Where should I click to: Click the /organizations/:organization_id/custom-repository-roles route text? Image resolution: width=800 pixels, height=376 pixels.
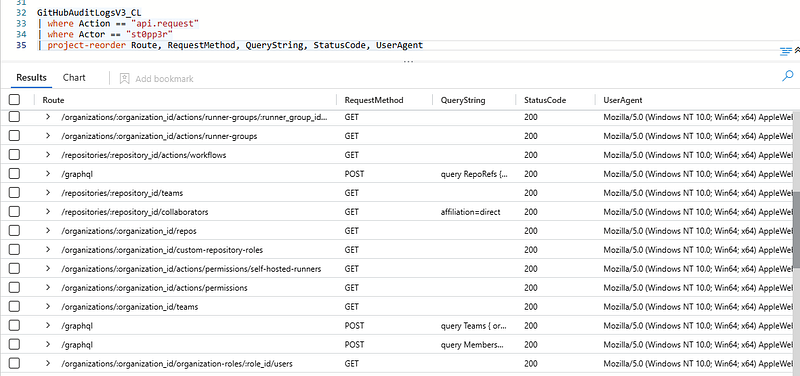coord(162,250)
